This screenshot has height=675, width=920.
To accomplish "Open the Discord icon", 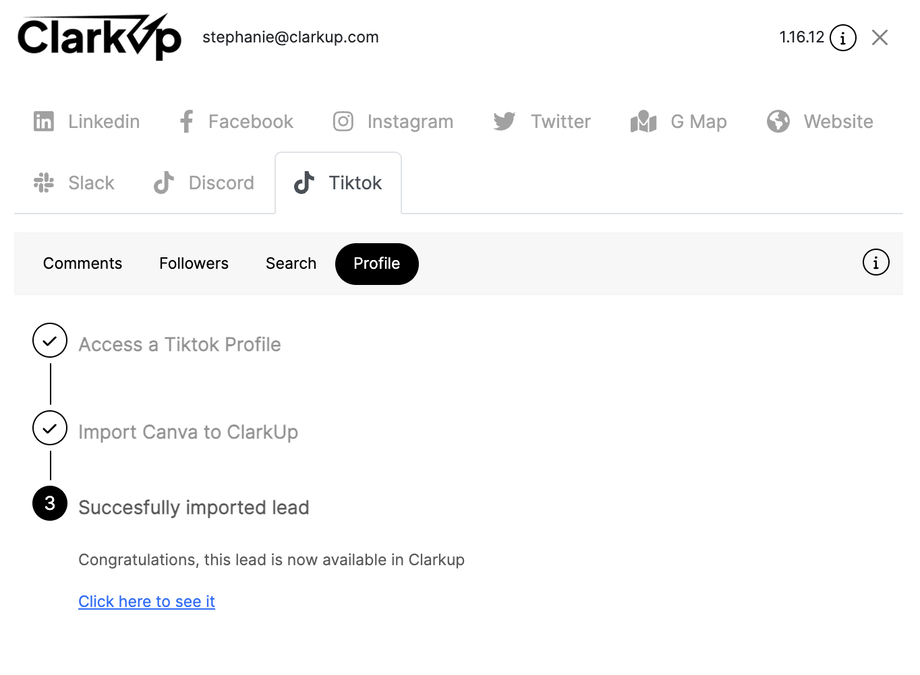I will (164, 183).
